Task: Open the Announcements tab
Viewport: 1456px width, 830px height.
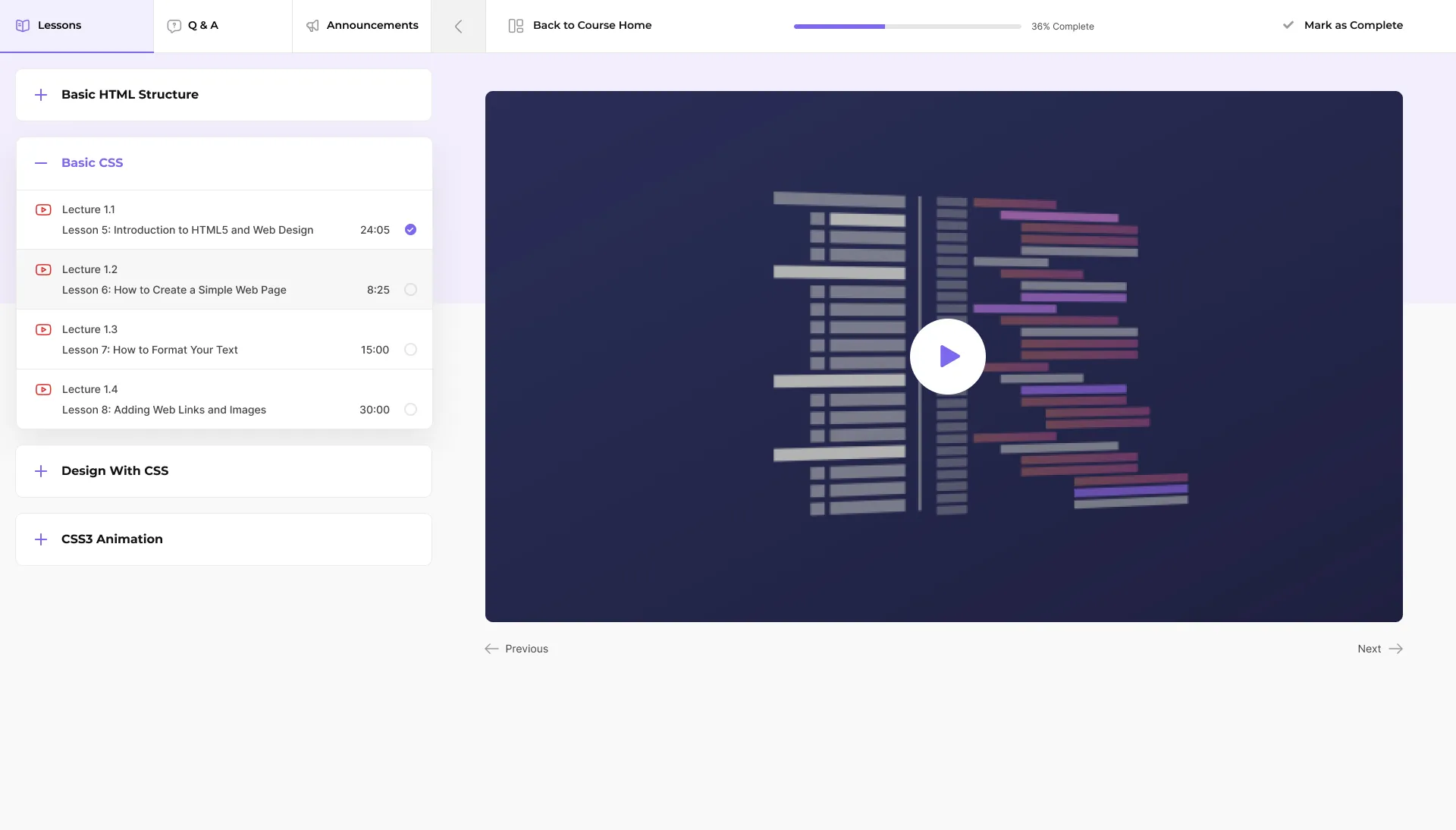Action: [362, 26]
